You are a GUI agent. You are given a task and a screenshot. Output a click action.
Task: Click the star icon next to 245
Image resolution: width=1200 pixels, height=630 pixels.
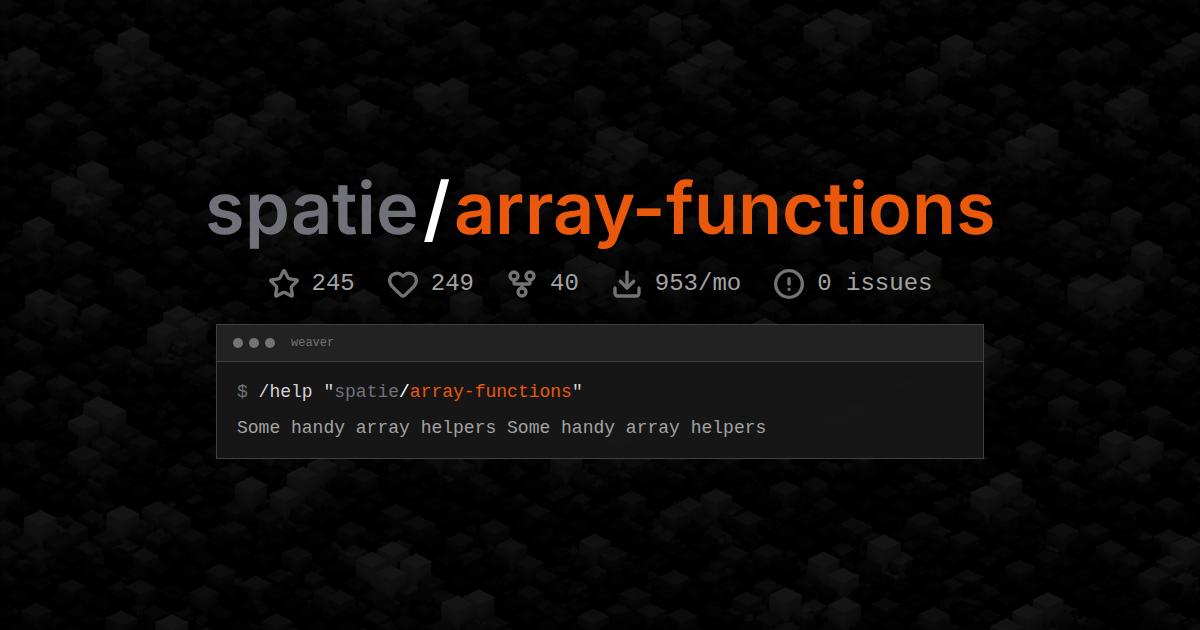pos(284,283)
